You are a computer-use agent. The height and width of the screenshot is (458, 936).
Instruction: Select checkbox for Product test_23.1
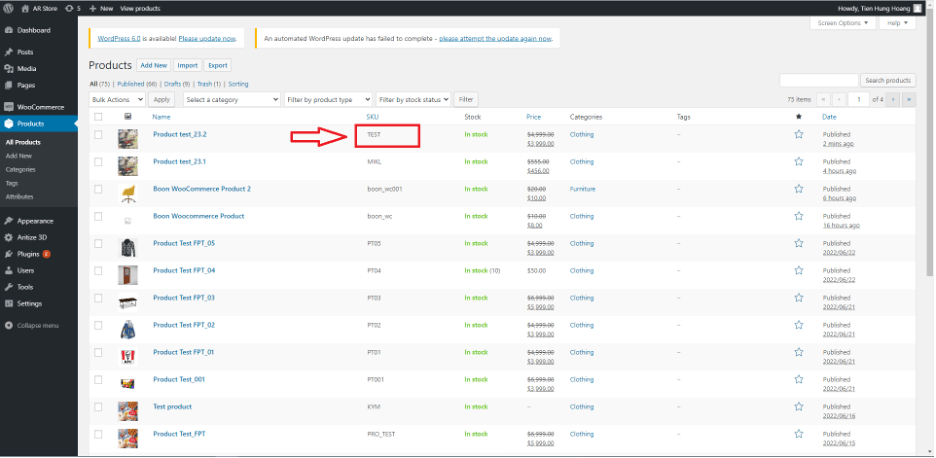pos(98,162)
